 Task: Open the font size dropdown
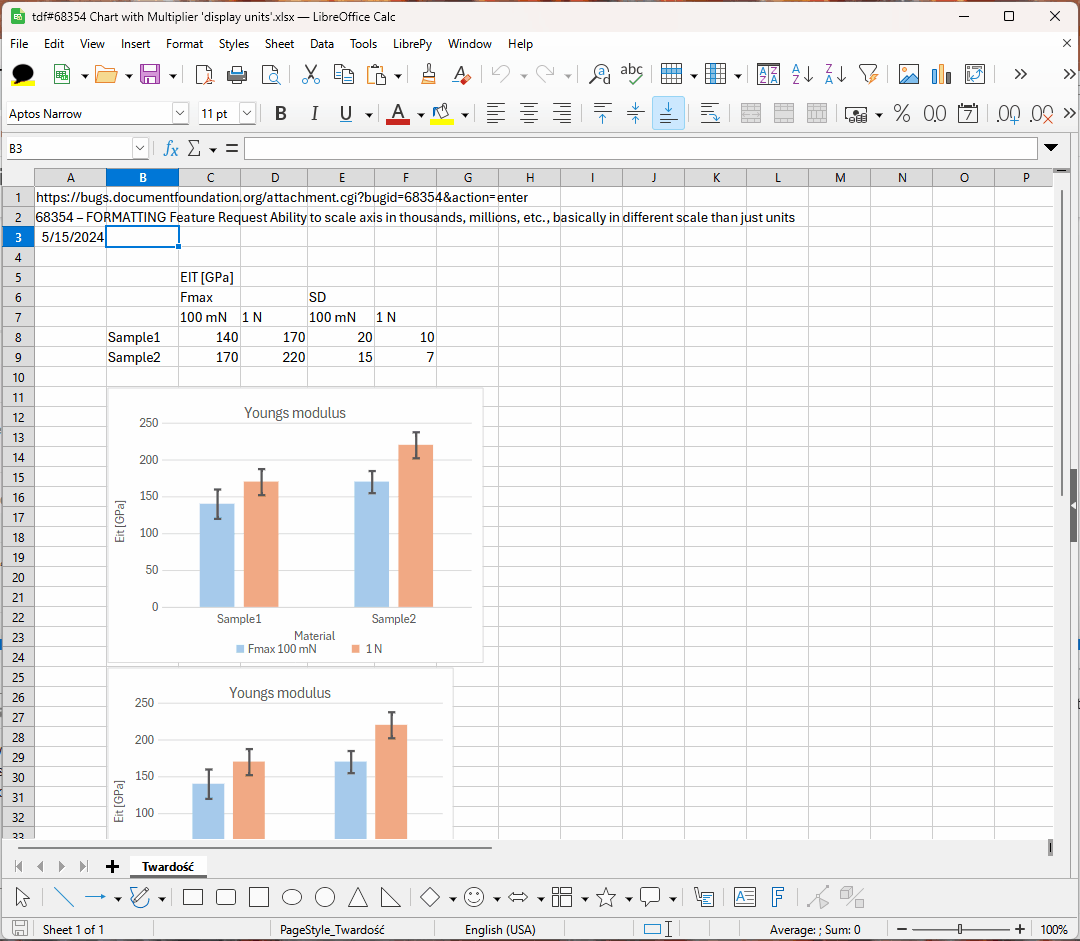click(x=247, y=113)
